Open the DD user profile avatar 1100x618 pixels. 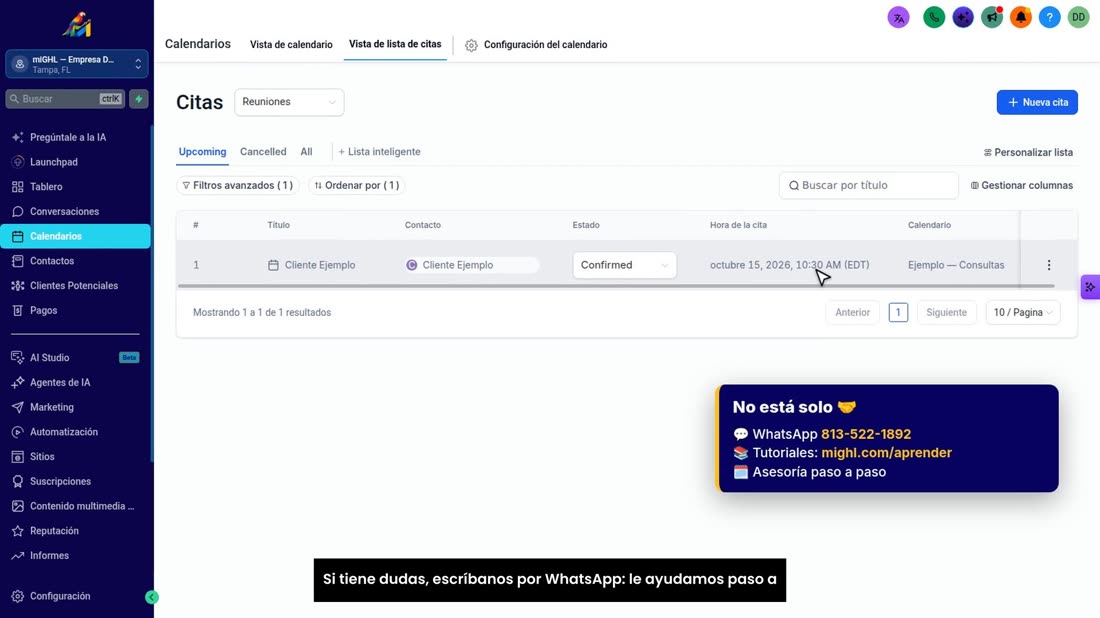pos(1078,18)
